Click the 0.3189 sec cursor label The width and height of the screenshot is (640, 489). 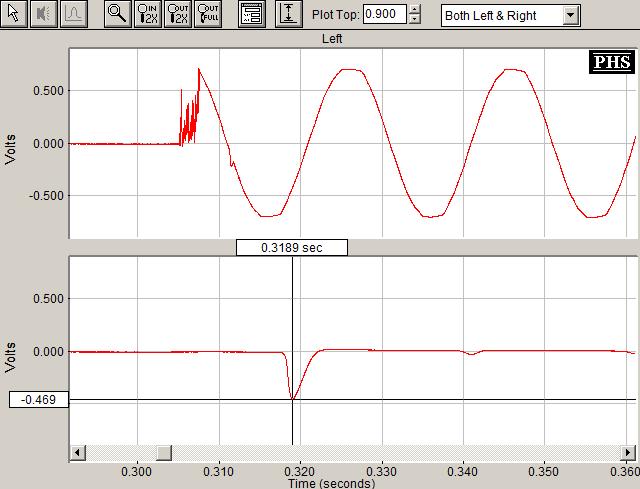pyautogui.click(x=292, y=248)
